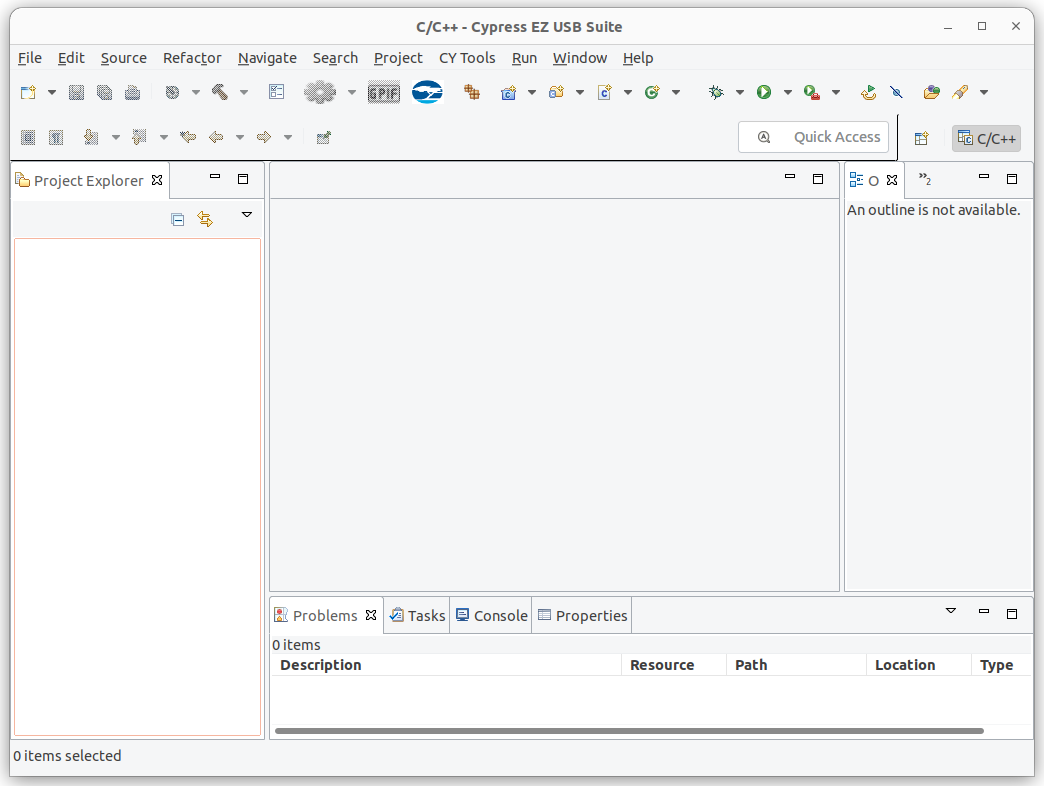Screen dimensions: 1044x786
Task: Click the GPIF designer toolbar icon
Action: pyautogui.click(x=383, y=92)
